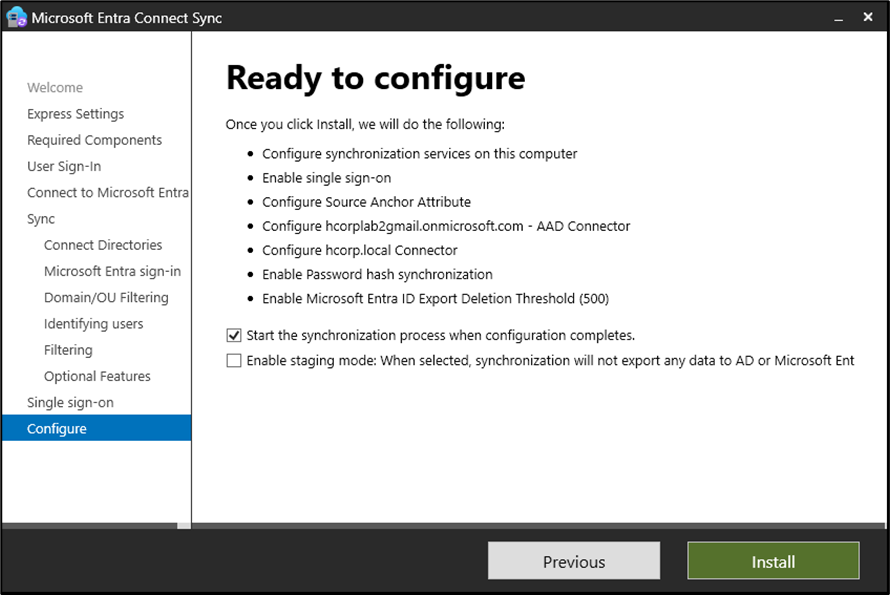Image resolution: width=890 pixels, height=595 pixels.
Task: Select the Sync section in sidebar
Action: coord(41,219)
